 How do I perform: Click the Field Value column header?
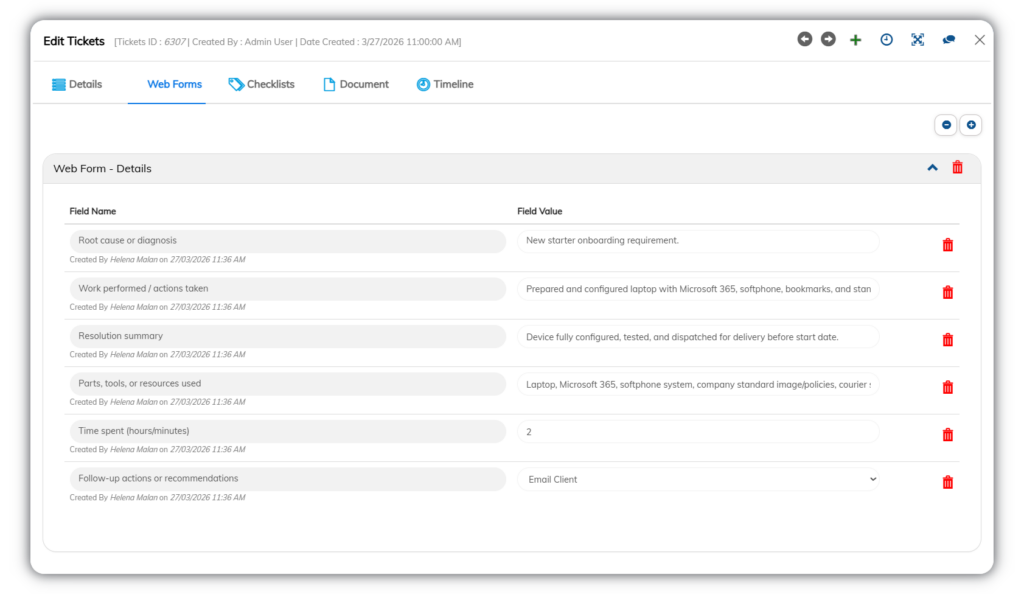[x=539, y=211]
